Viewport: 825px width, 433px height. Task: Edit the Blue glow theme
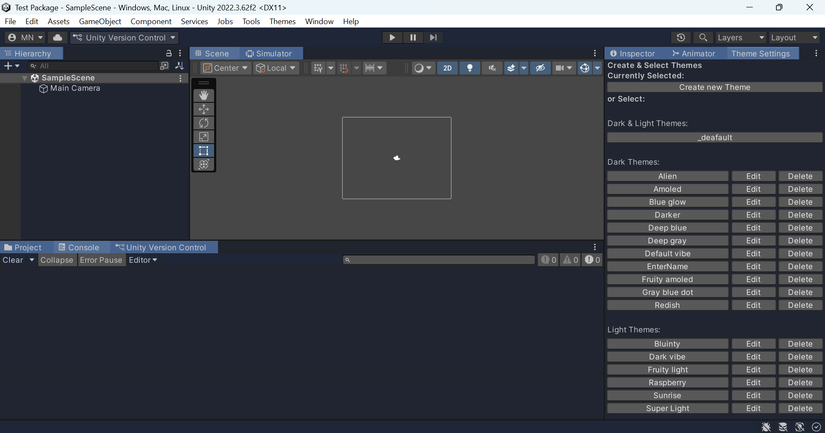(x=753, y=202)
